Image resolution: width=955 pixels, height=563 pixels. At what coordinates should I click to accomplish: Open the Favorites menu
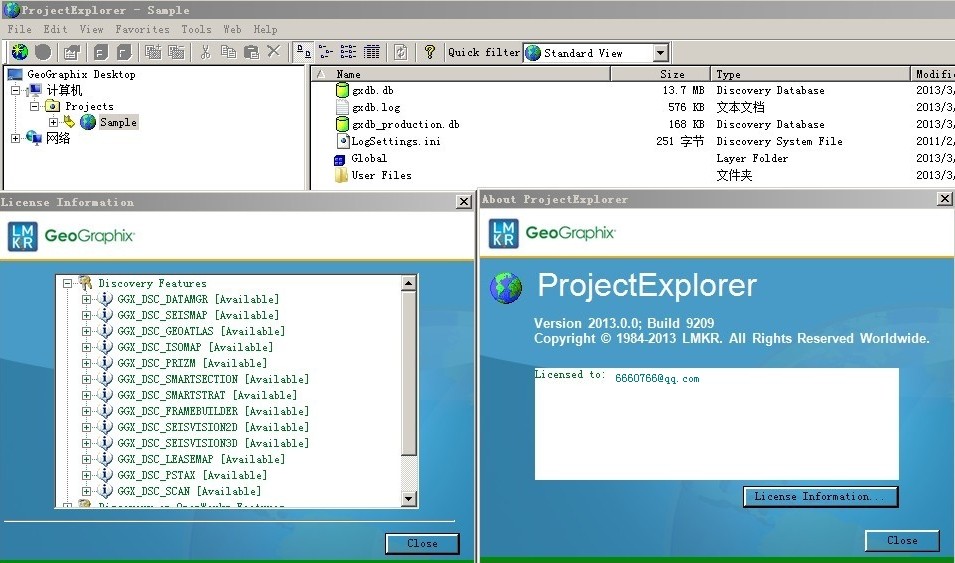(143, 29)
